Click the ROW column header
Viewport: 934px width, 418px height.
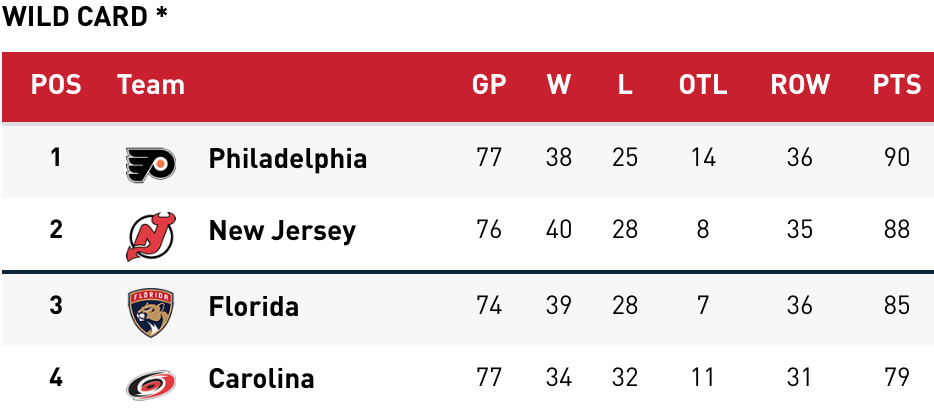(x=800, y=85)
